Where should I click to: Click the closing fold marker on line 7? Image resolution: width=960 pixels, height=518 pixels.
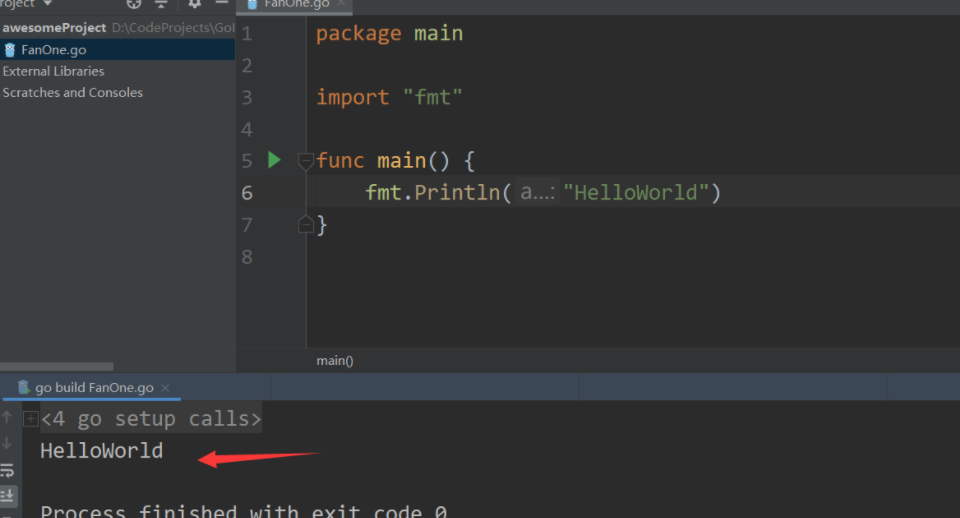306,225
